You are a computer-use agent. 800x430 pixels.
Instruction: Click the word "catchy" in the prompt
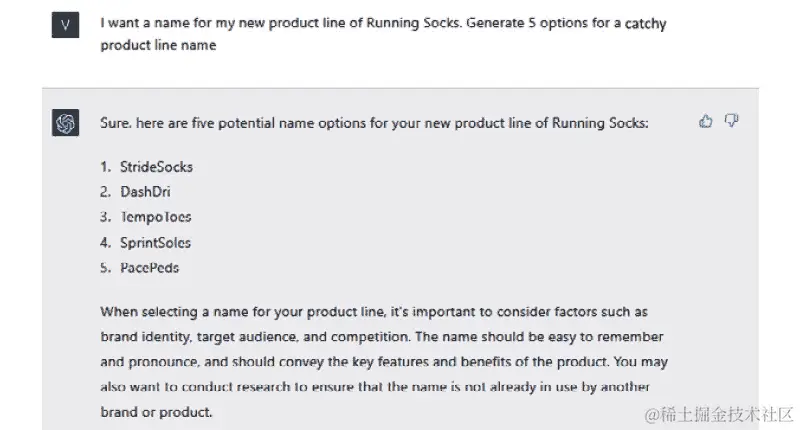point(646,23)
